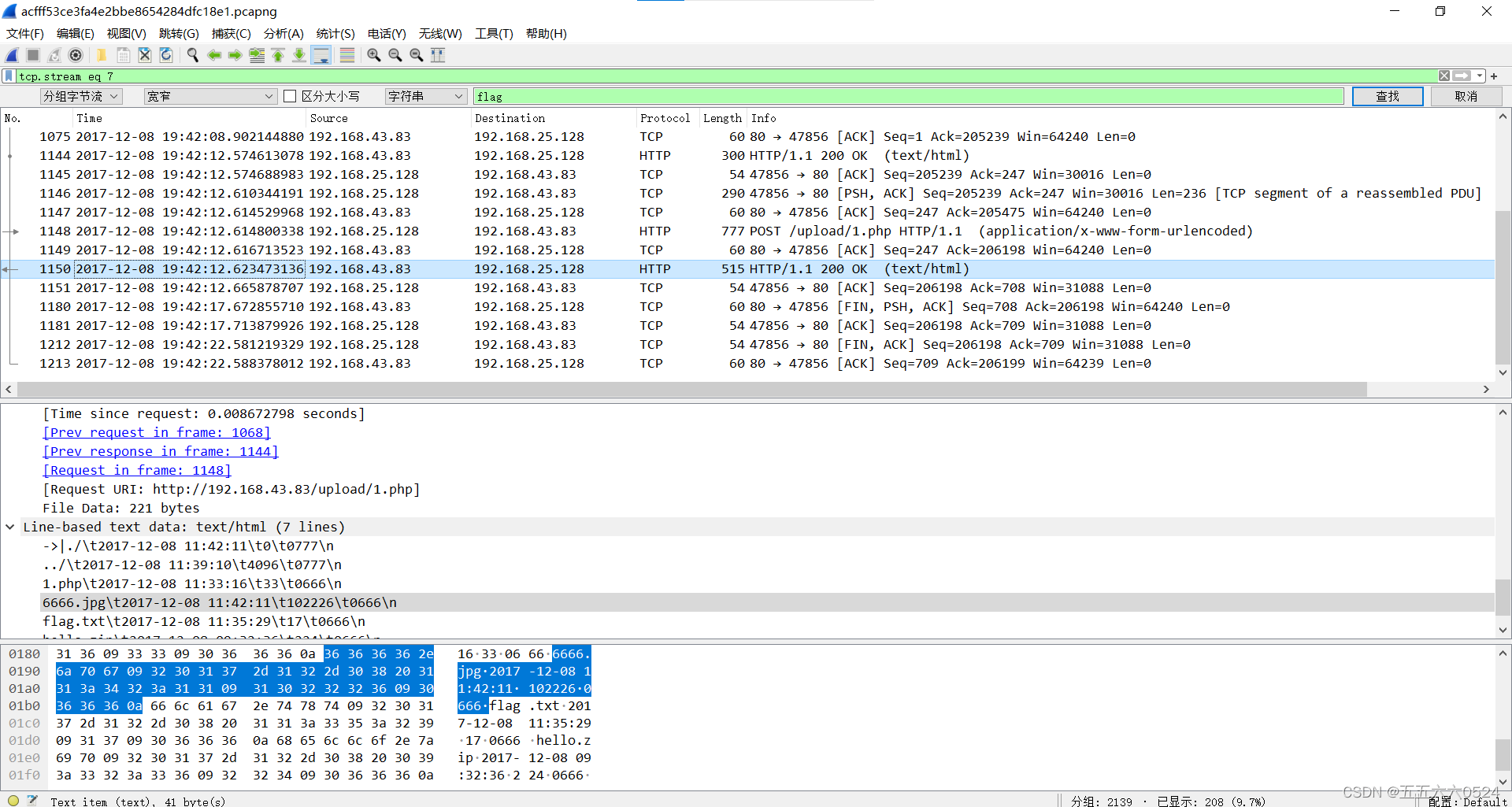This screenshot has width=1512, height=807.
Task: Select packet 1180 FIN, PSH, ACK
Action: tap(748, 307)
